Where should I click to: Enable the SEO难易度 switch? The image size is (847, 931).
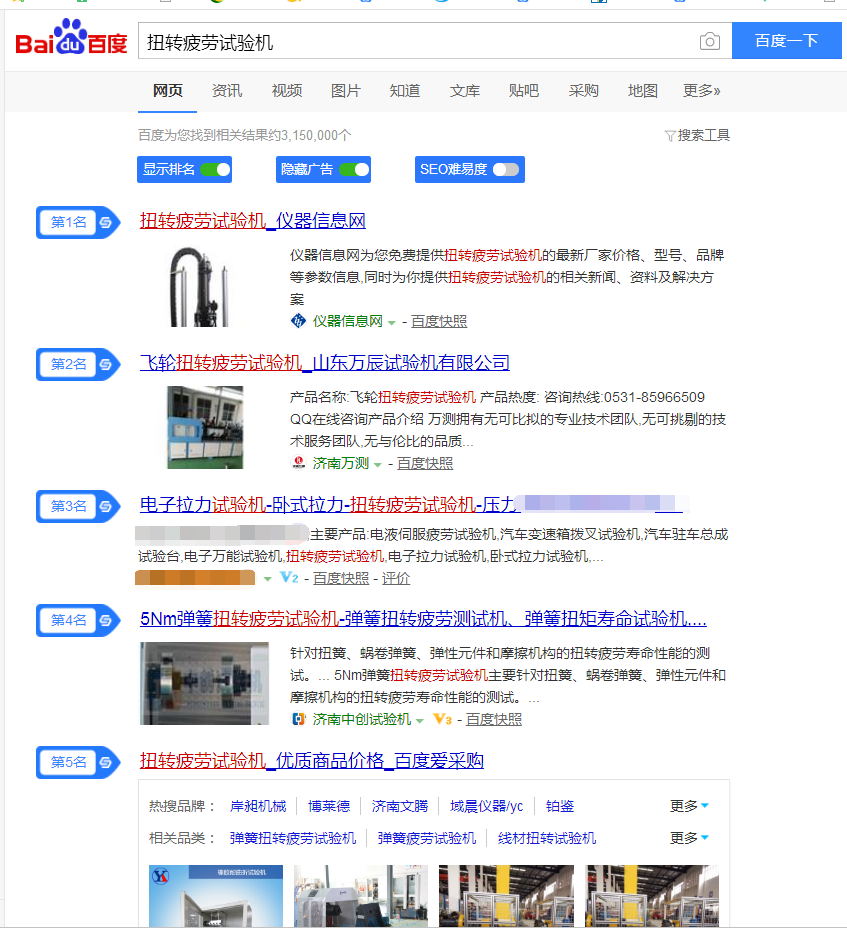(x=506, y=170)
